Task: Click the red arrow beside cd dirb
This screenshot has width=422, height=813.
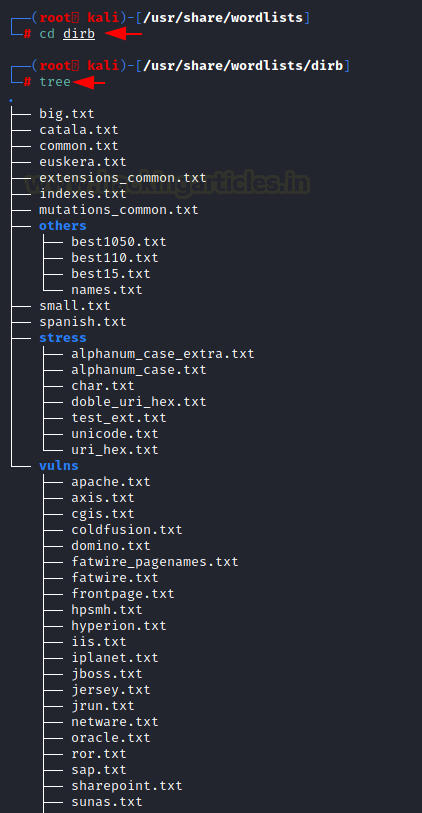Action: 123,34
